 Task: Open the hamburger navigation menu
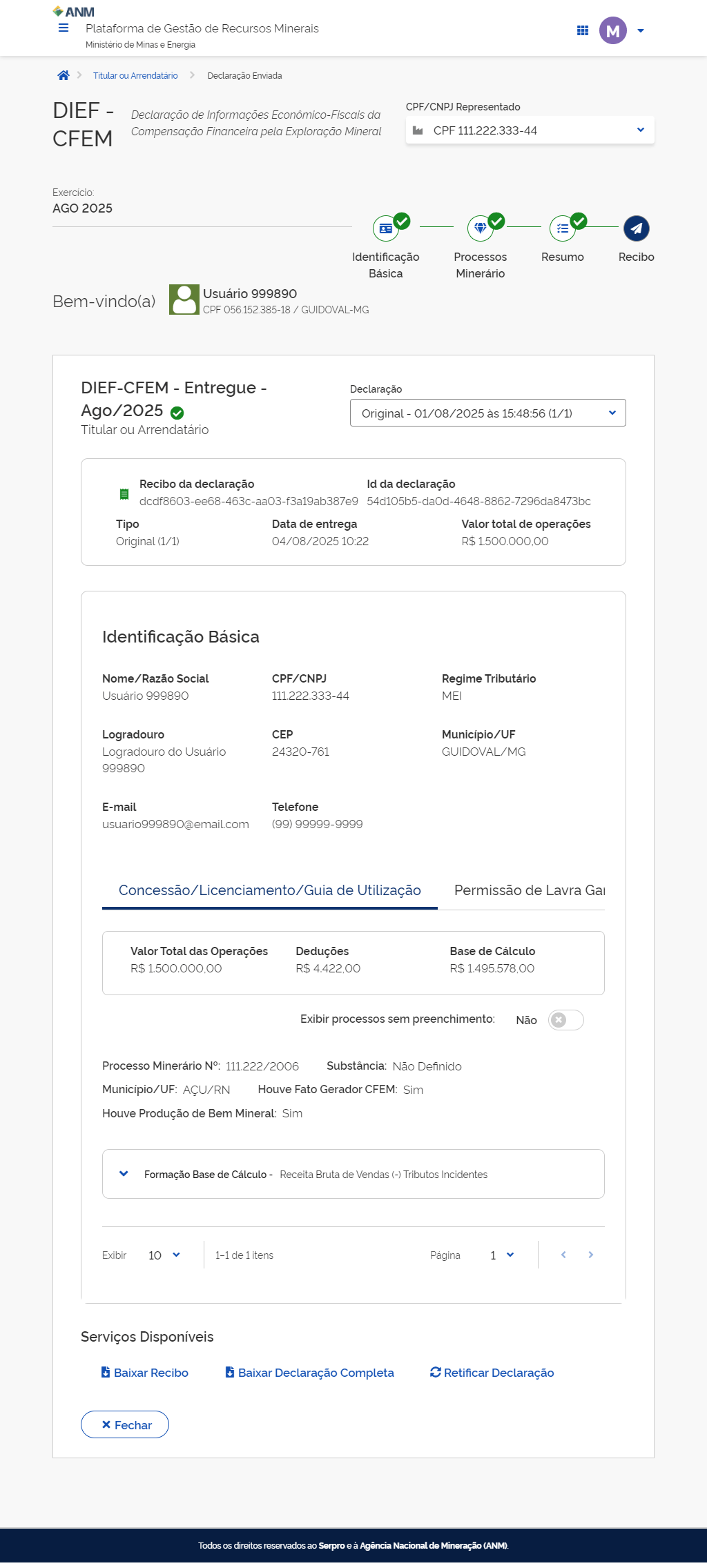(64, 28)
